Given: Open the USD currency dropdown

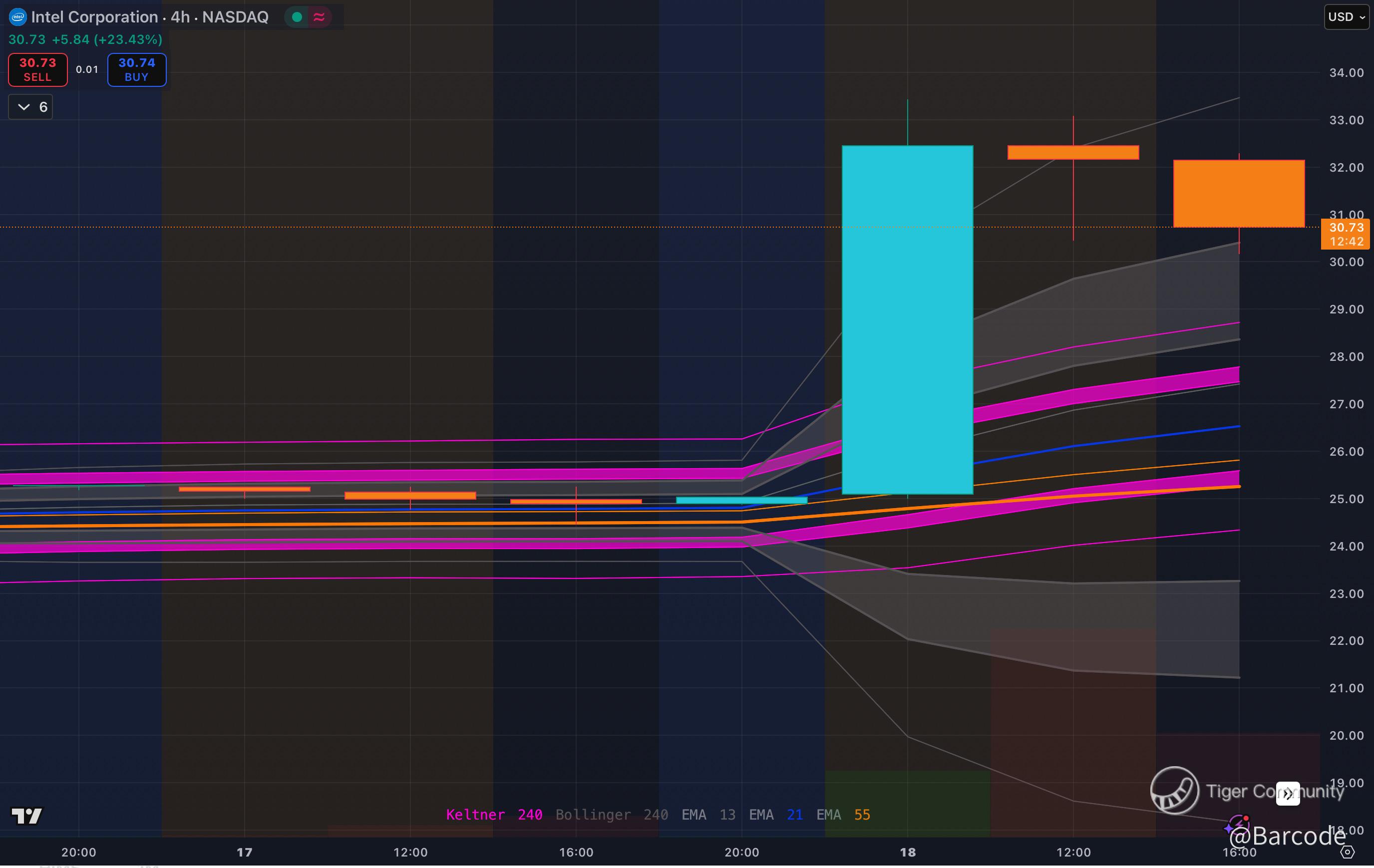Looking at the screenshot, I should pyautogui.click(x=1346, y=17).
